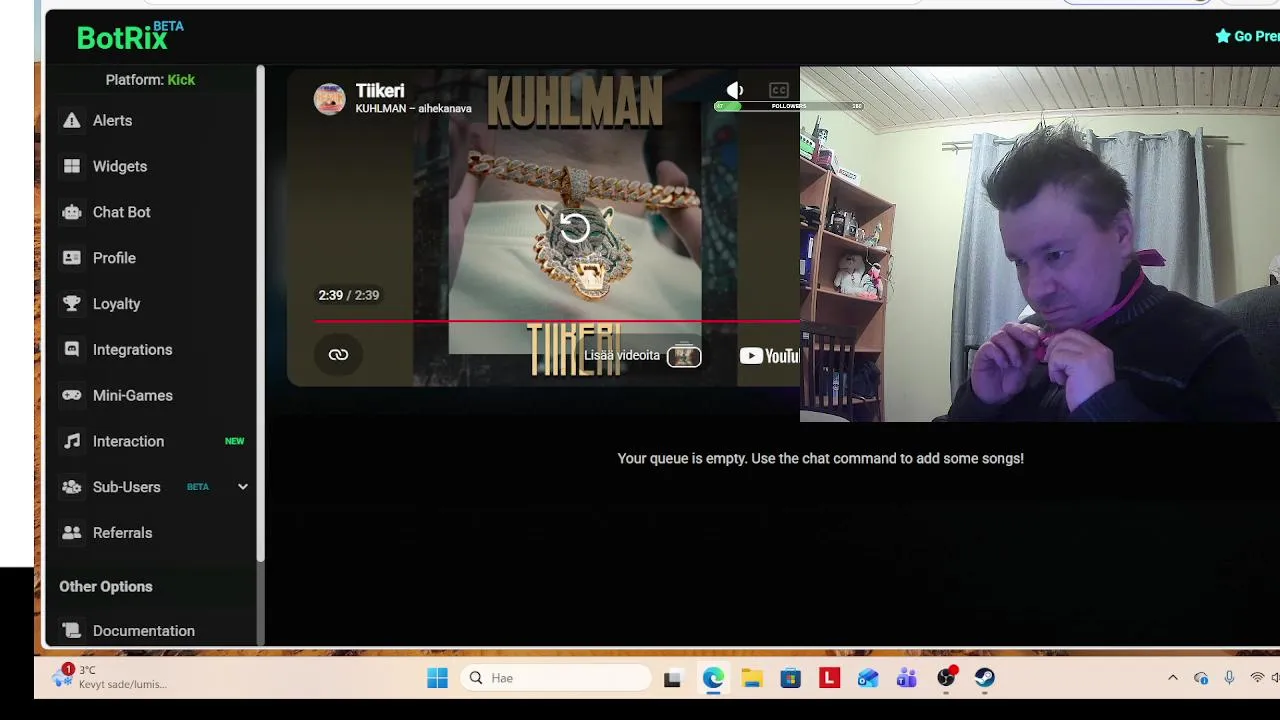Mute the video with the speaker icon
Viewport: 1280px width, 720px height.
735,91
